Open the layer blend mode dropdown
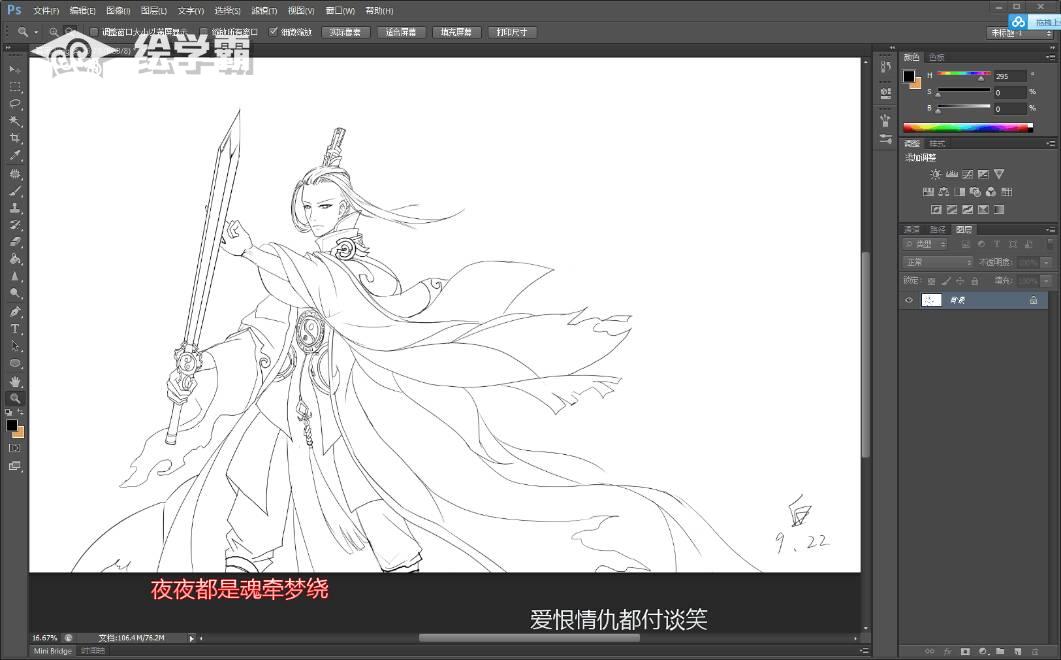This screenshot has height=660, width=1061. (x=938, y=262)
